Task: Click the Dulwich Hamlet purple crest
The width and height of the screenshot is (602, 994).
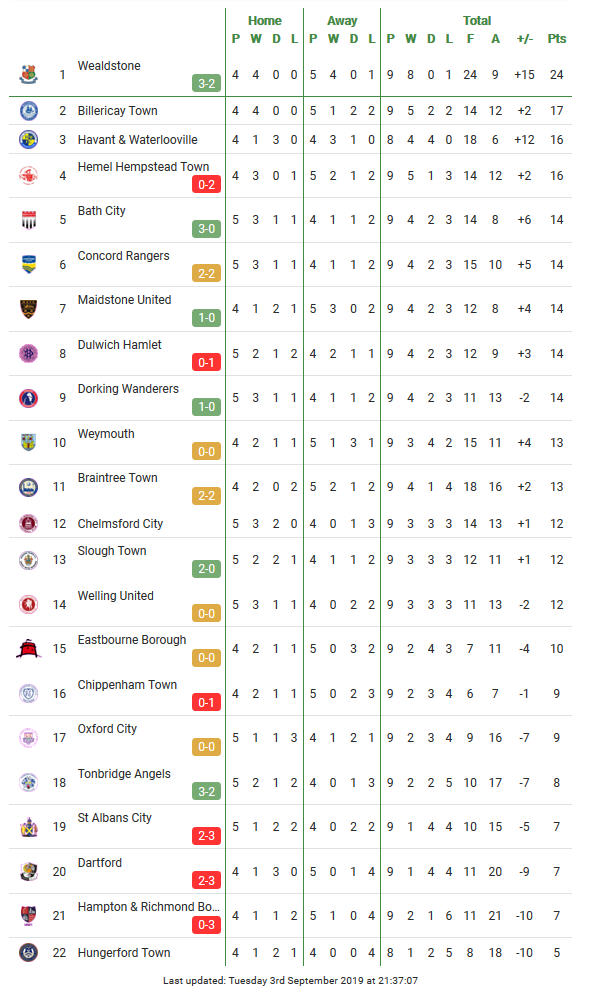Action: [29, 354]
